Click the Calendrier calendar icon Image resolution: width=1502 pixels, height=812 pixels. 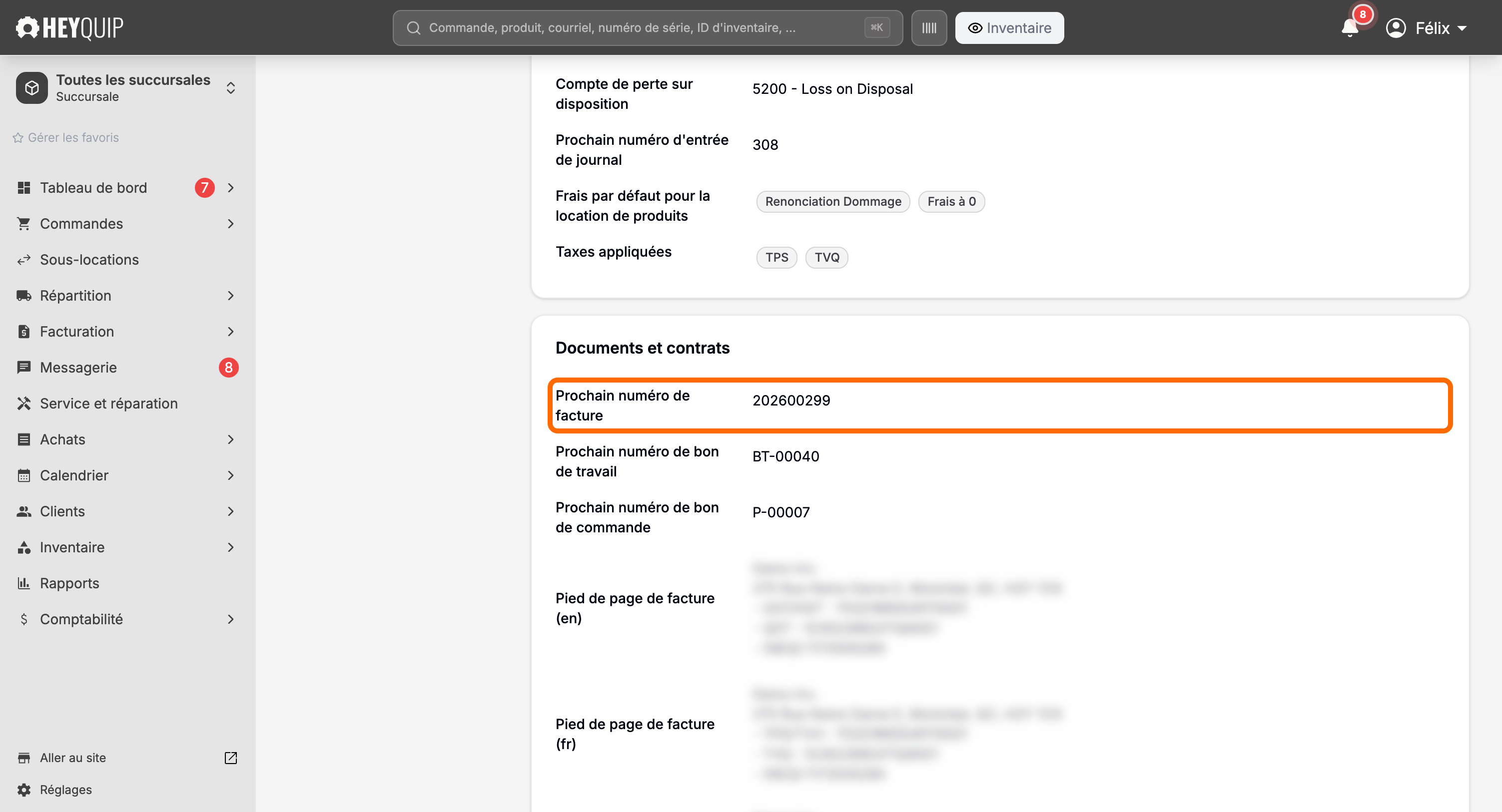pos(24,475)
